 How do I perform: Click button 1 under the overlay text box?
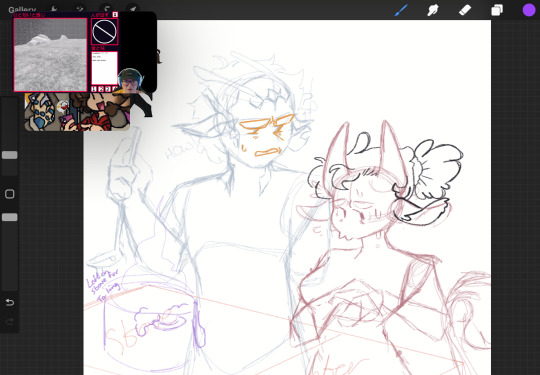click(x=94, y=89)
